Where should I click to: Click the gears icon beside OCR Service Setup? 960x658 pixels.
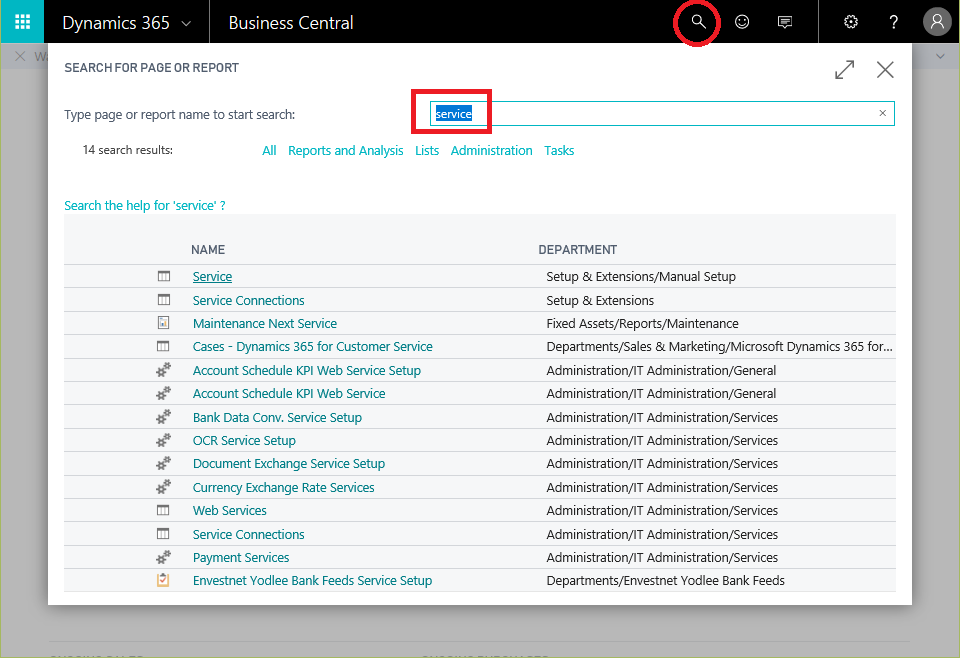pyautogui.click(x=163, y=440)
